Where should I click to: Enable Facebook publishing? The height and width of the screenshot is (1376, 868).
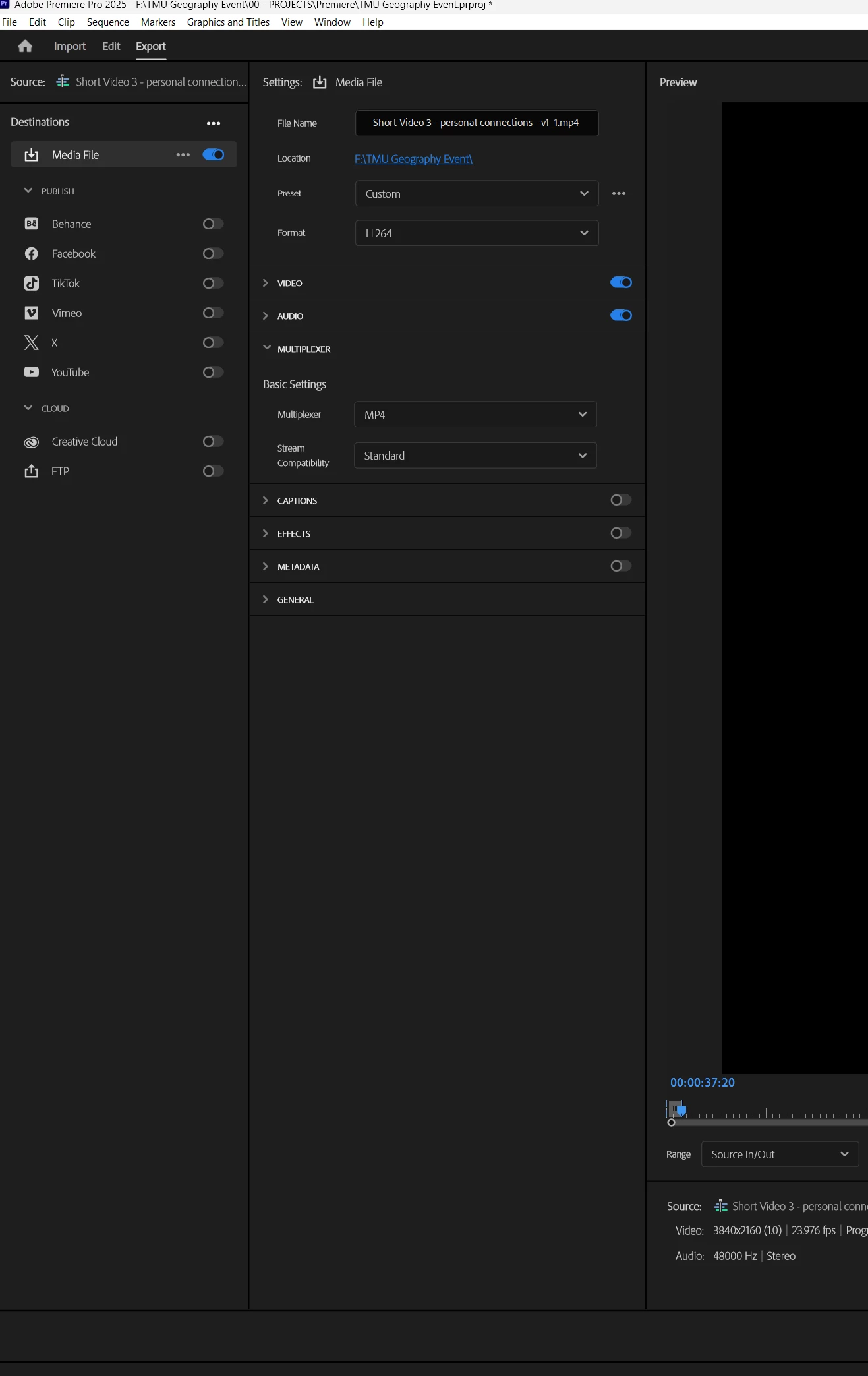point(213,253)
